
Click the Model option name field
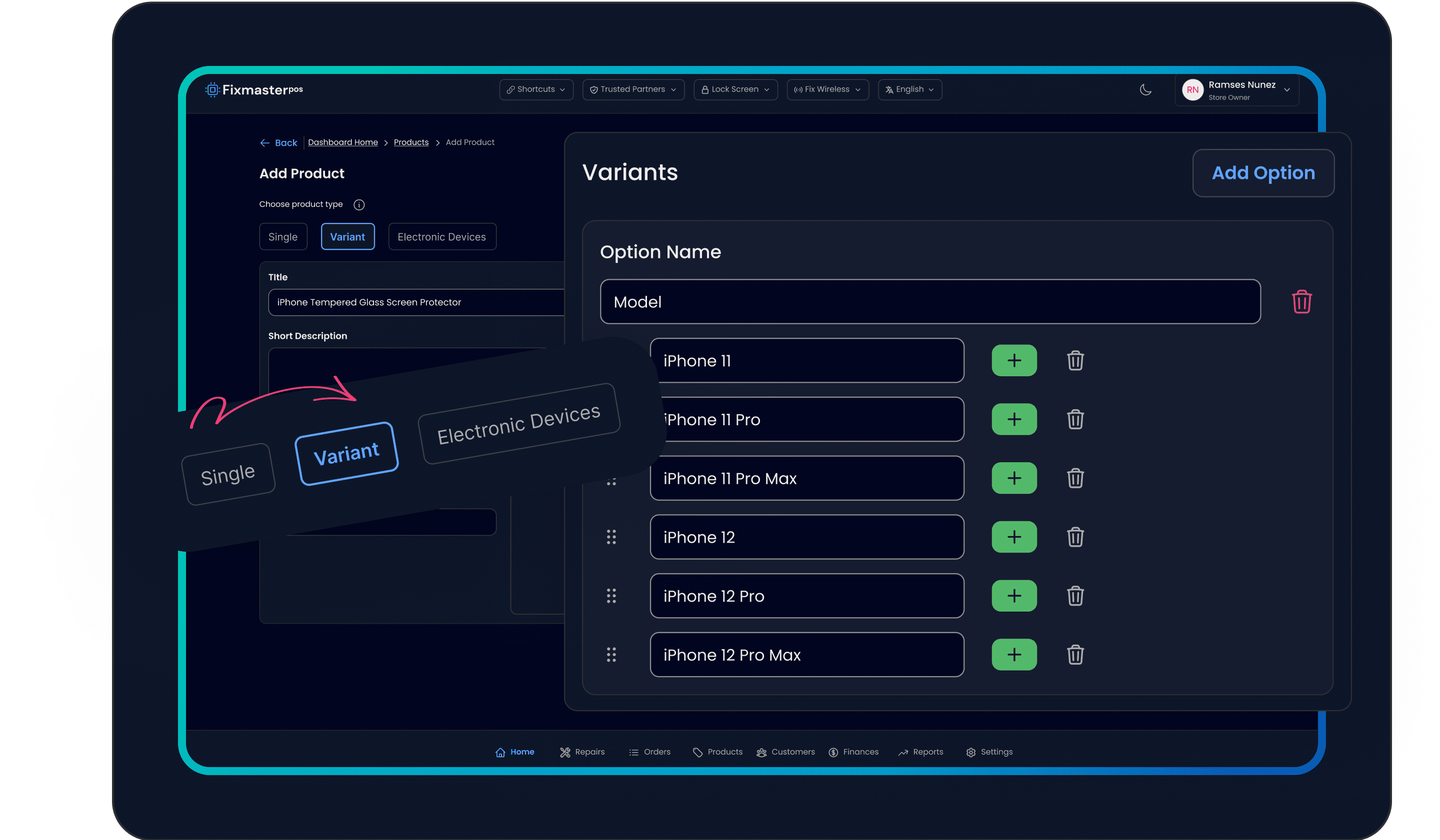click(929, 301)
